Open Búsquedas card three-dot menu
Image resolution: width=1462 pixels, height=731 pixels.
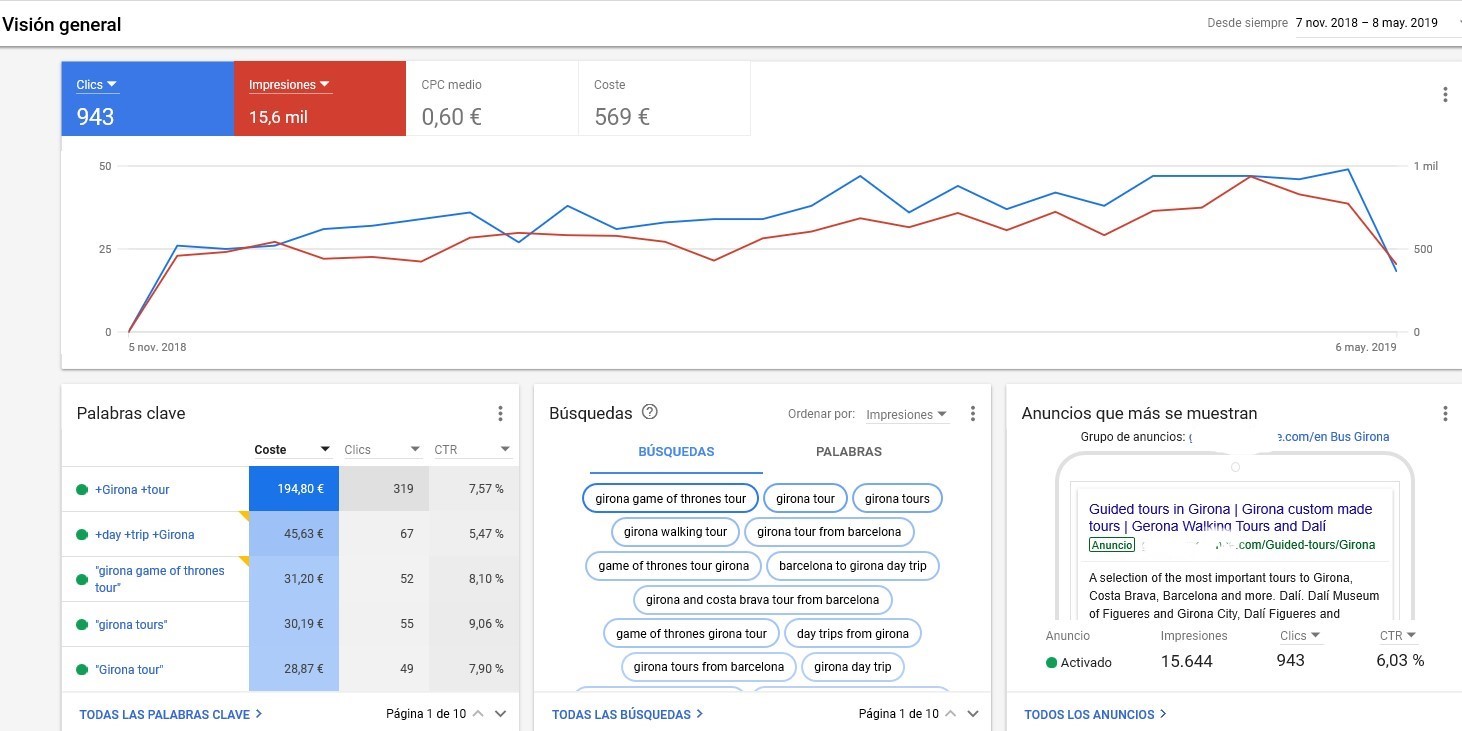(x=972, y=414)
